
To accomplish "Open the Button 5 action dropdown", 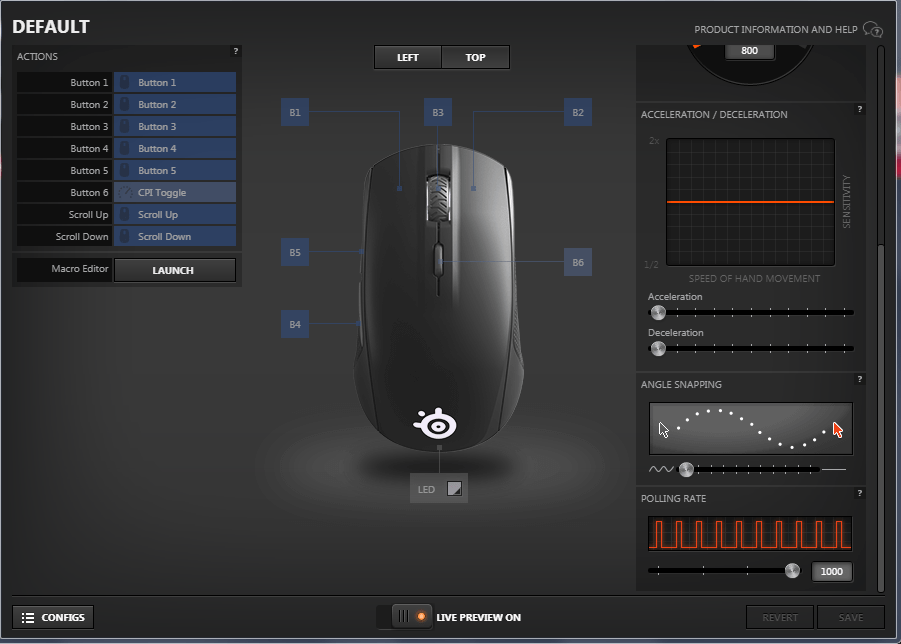I will tap(175, 171).
